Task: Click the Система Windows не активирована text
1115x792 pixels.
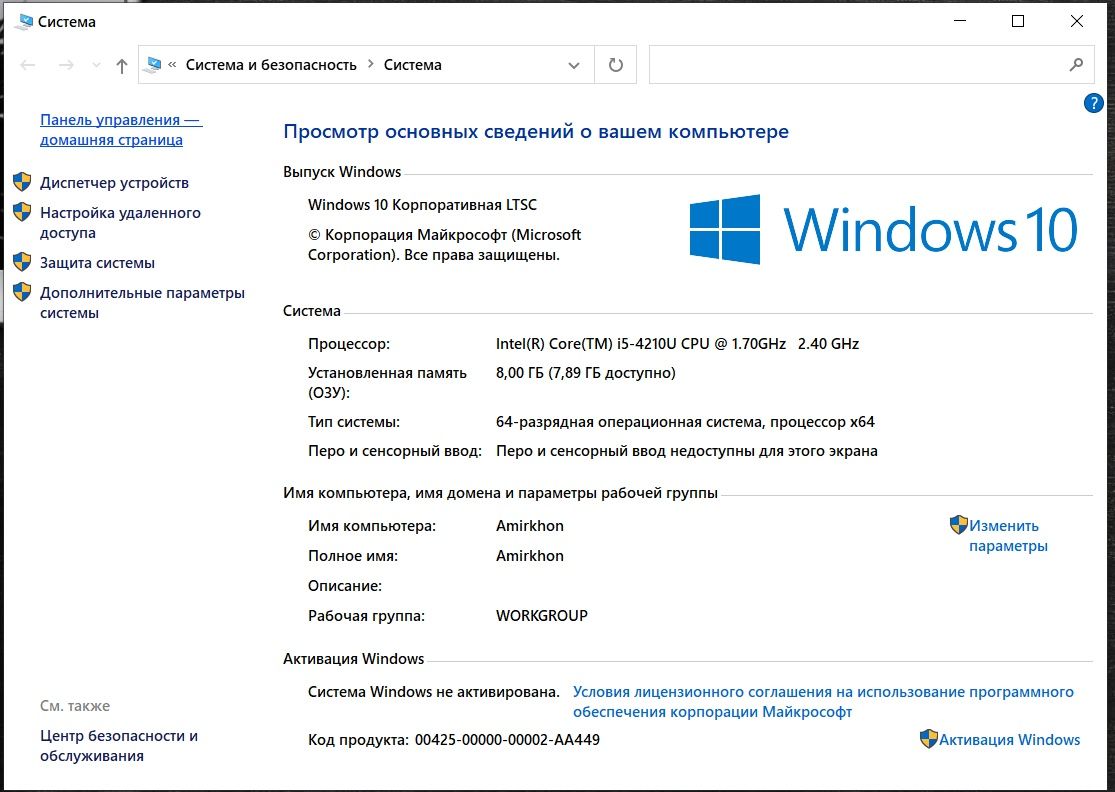Action: (x=434, y=692)
